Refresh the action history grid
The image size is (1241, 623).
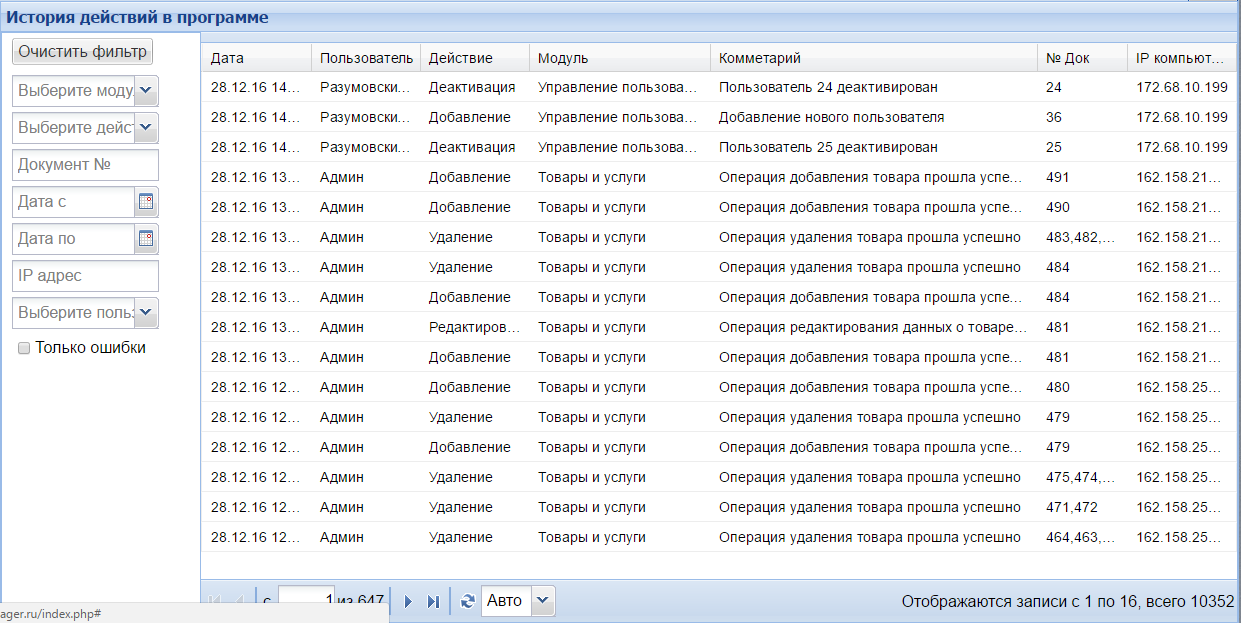click(467, 601)
